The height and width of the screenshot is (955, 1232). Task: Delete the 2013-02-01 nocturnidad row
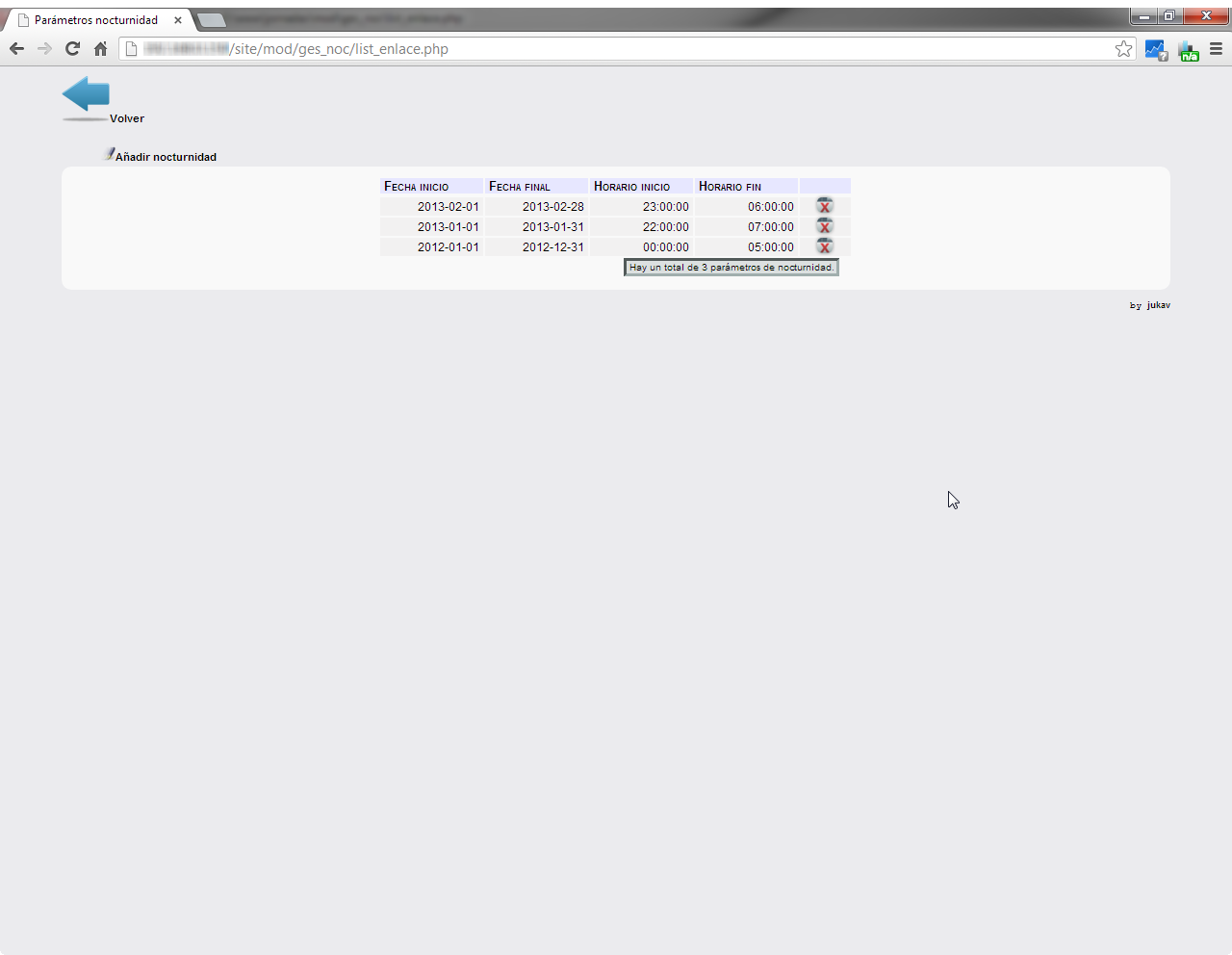(x=825, y=206)
